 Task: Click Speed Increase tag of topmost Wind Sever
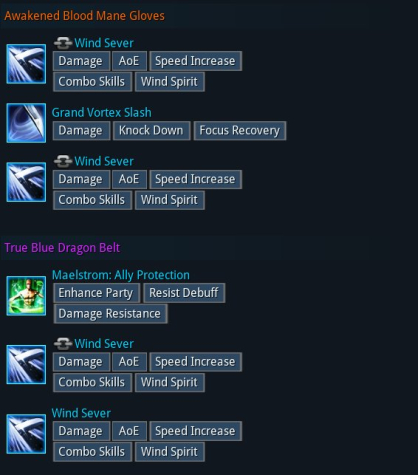[x=195, y=61]
